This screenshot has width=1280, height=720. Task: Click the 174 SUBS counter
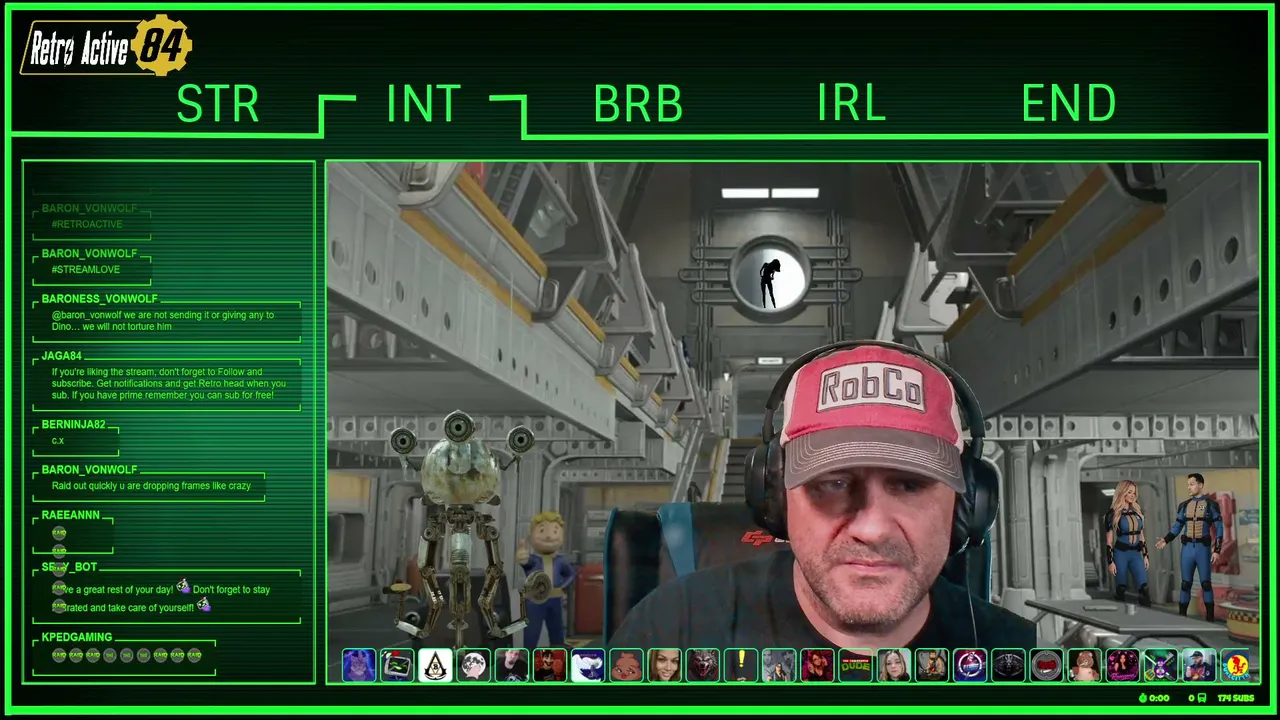1235,698
